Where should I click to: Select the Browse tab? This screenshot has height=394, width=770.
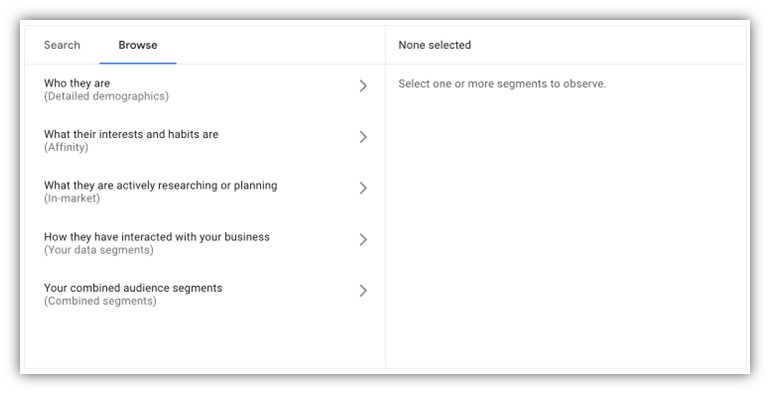pos(138,45)
